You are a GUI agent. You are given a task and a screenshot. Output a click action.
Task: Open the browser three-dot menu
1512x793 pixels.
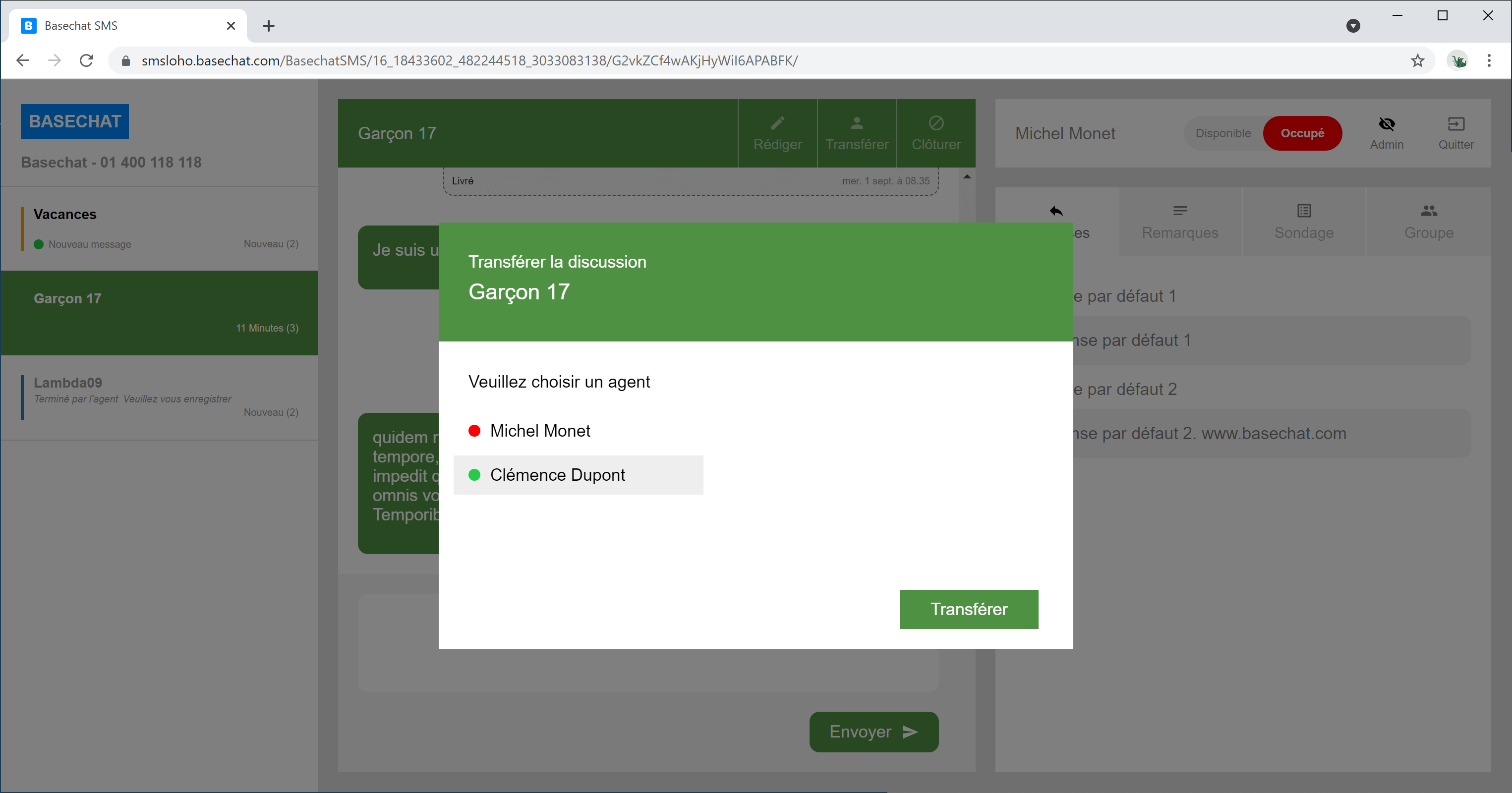(1489, 60)
